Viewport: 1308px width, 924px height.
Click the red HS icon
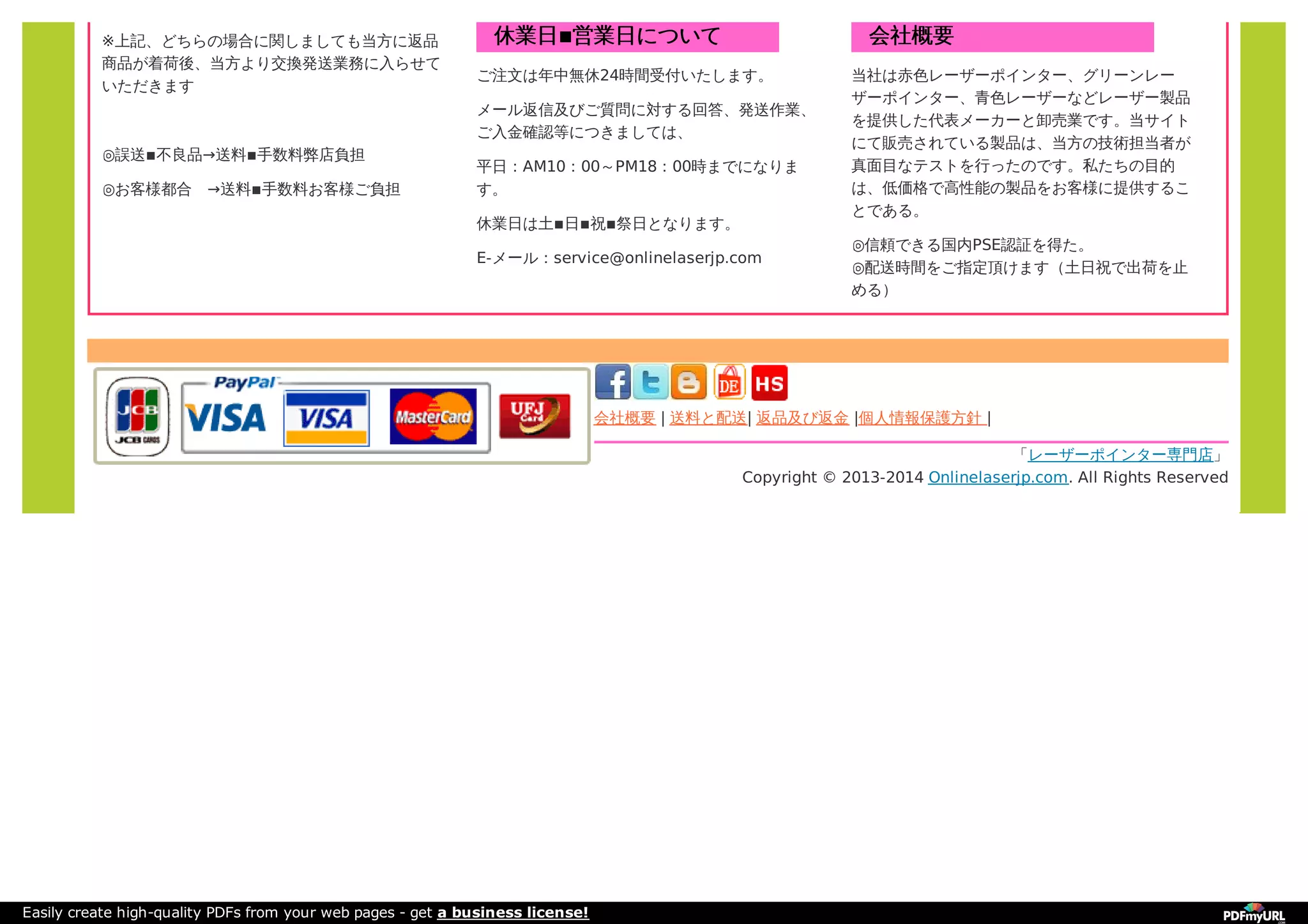[769, 382]
